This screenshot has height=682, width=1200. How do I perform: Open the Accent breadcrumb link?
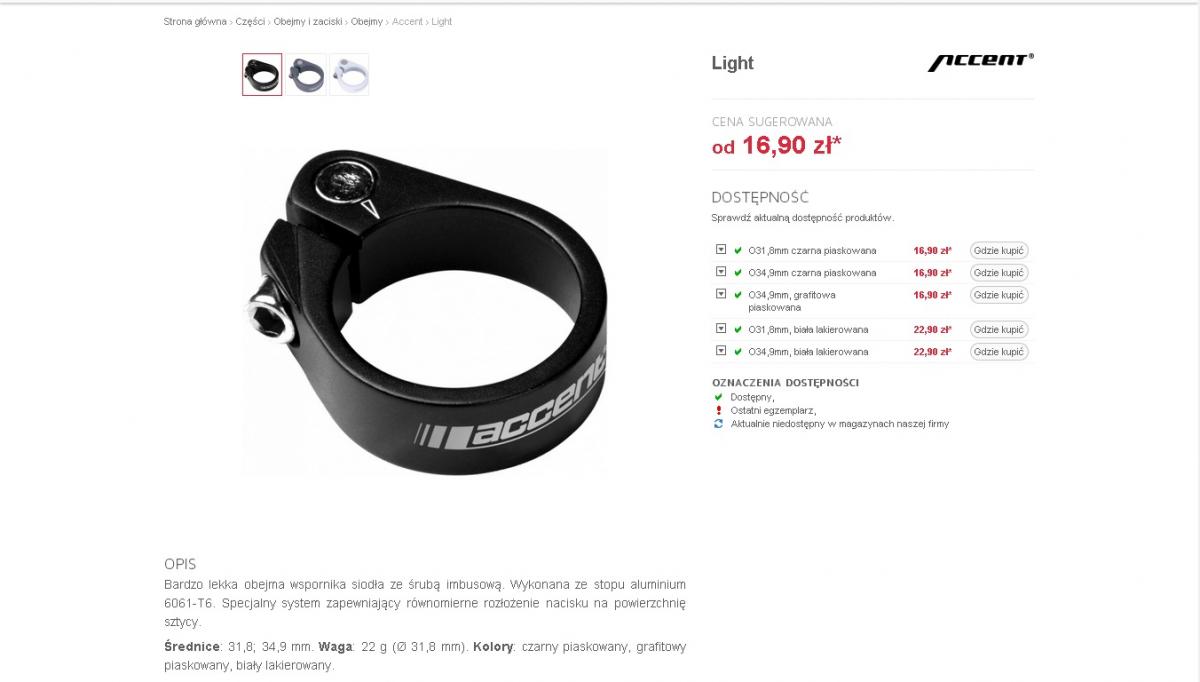(x=407, y=22)
